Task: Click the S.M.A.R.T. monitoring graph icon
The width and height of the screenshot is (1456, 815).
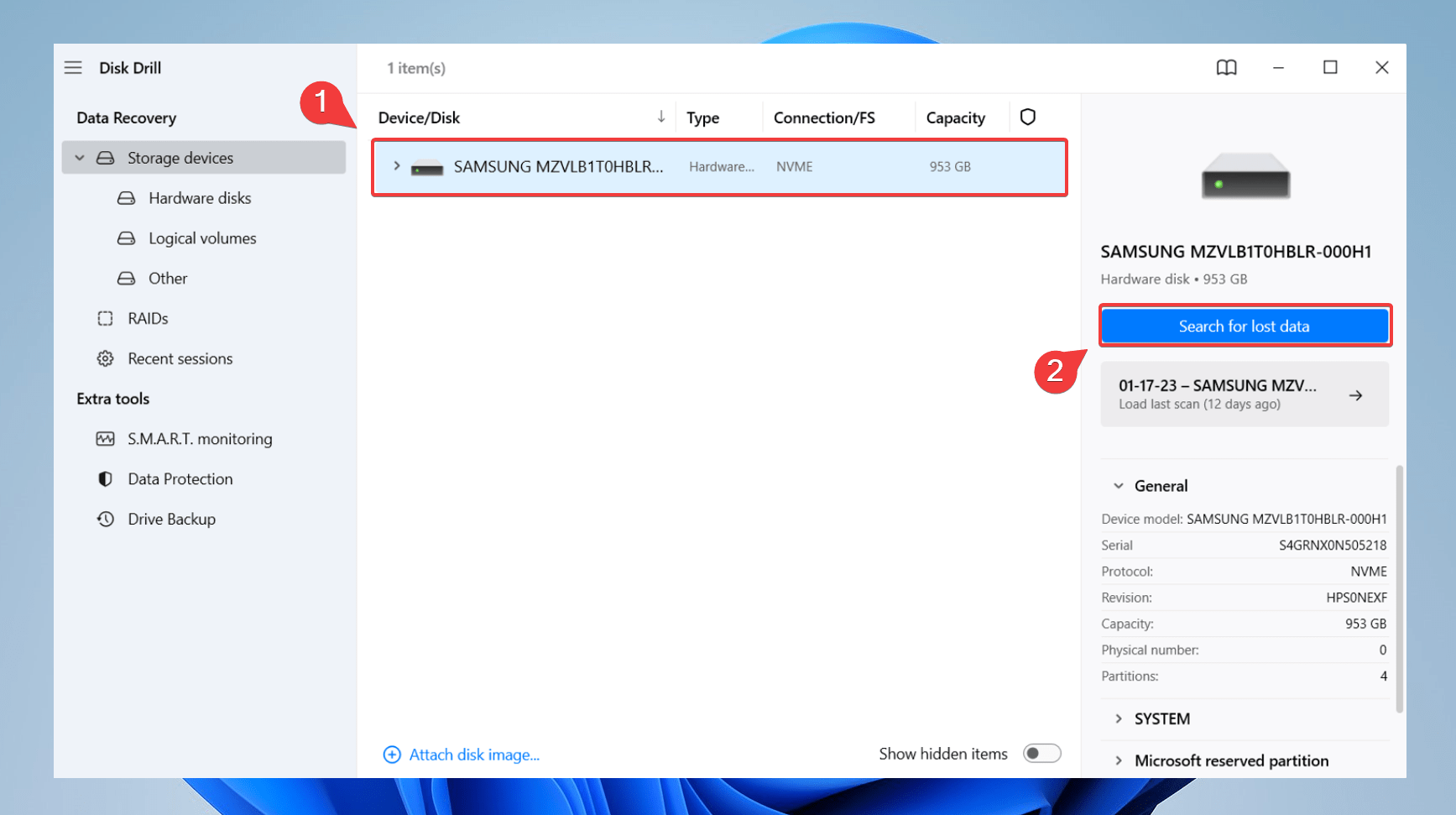Action: pyautogui.click(x=105, y=439)
